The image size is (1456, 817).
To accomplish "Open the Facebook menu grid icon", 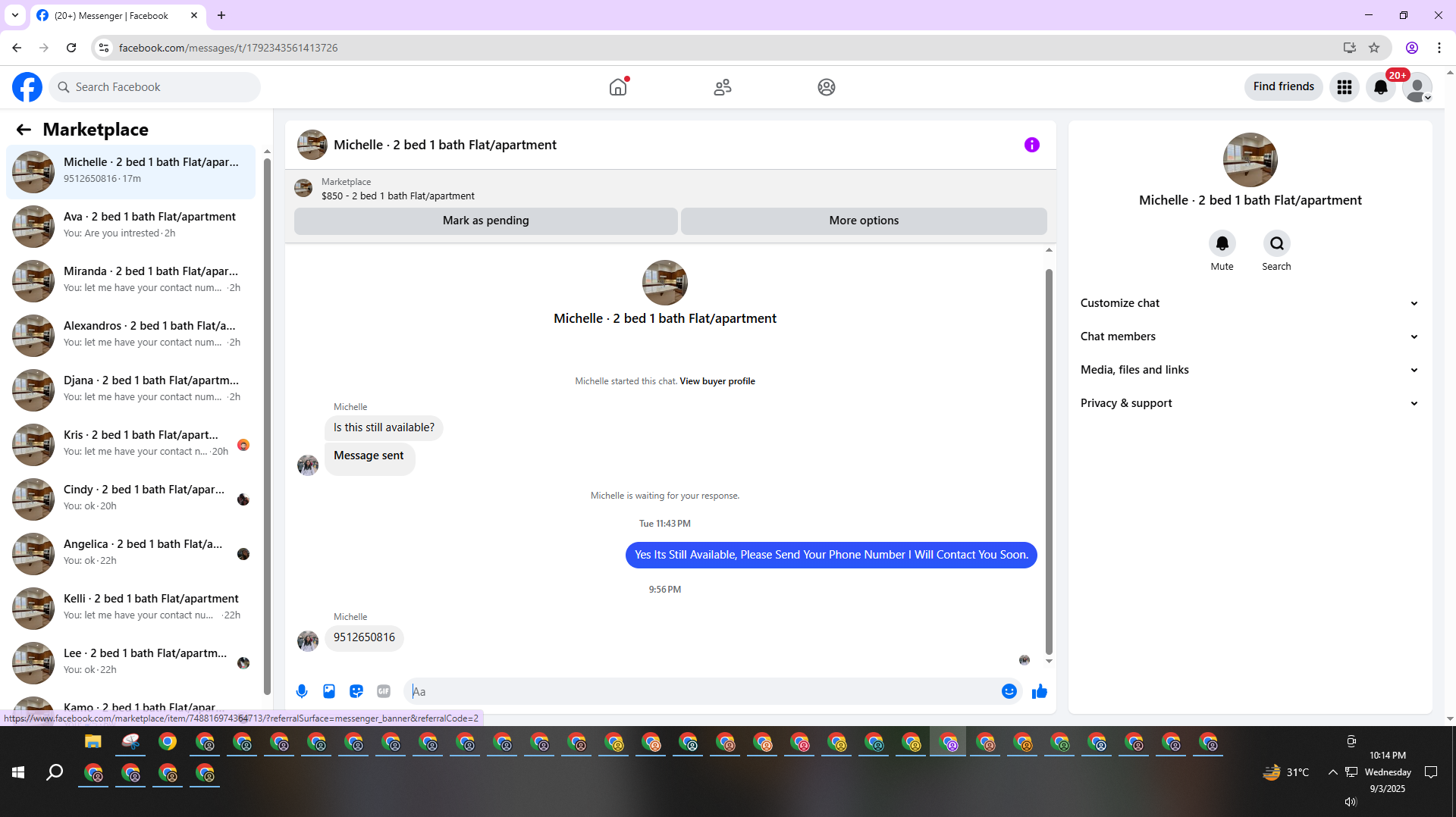I will coord(1345,87).
